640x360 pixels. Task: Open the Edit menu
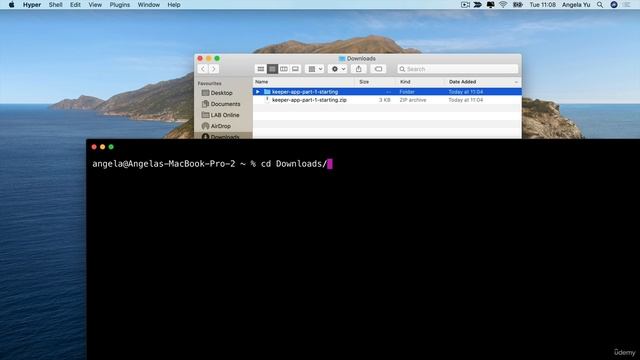point(75,5)
